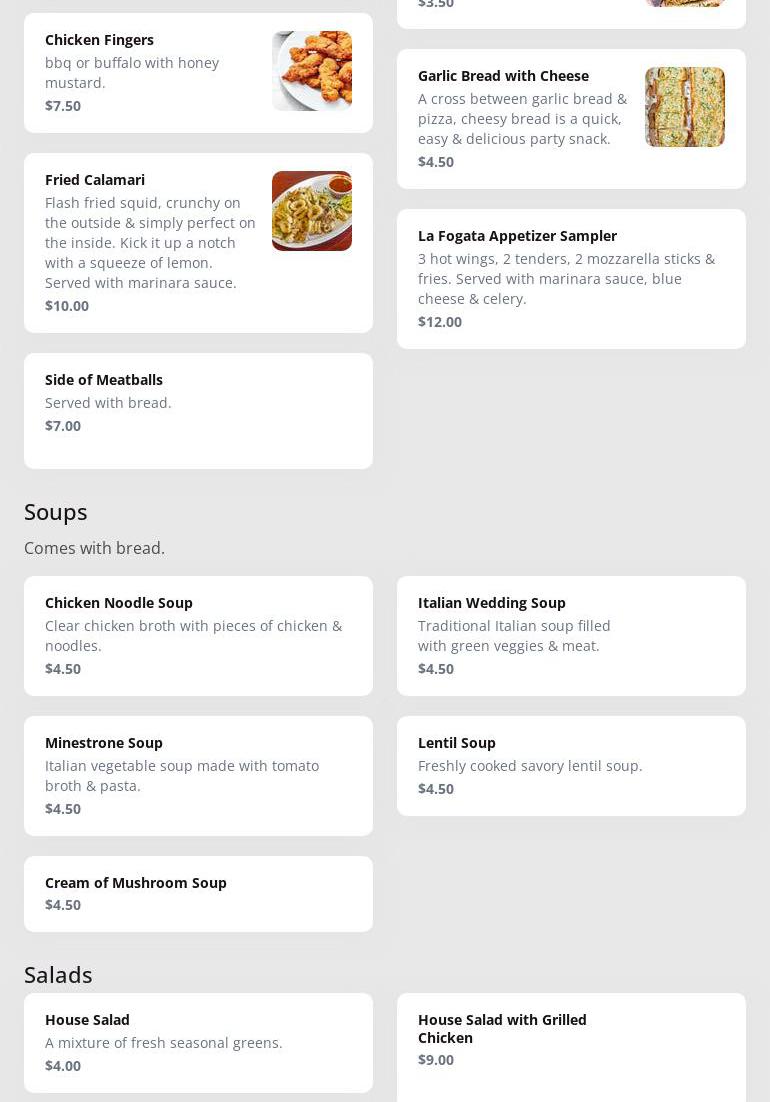Select Cream of Mushroom Soup
This screenshot has height=1102, width=770.
[136, 883]
